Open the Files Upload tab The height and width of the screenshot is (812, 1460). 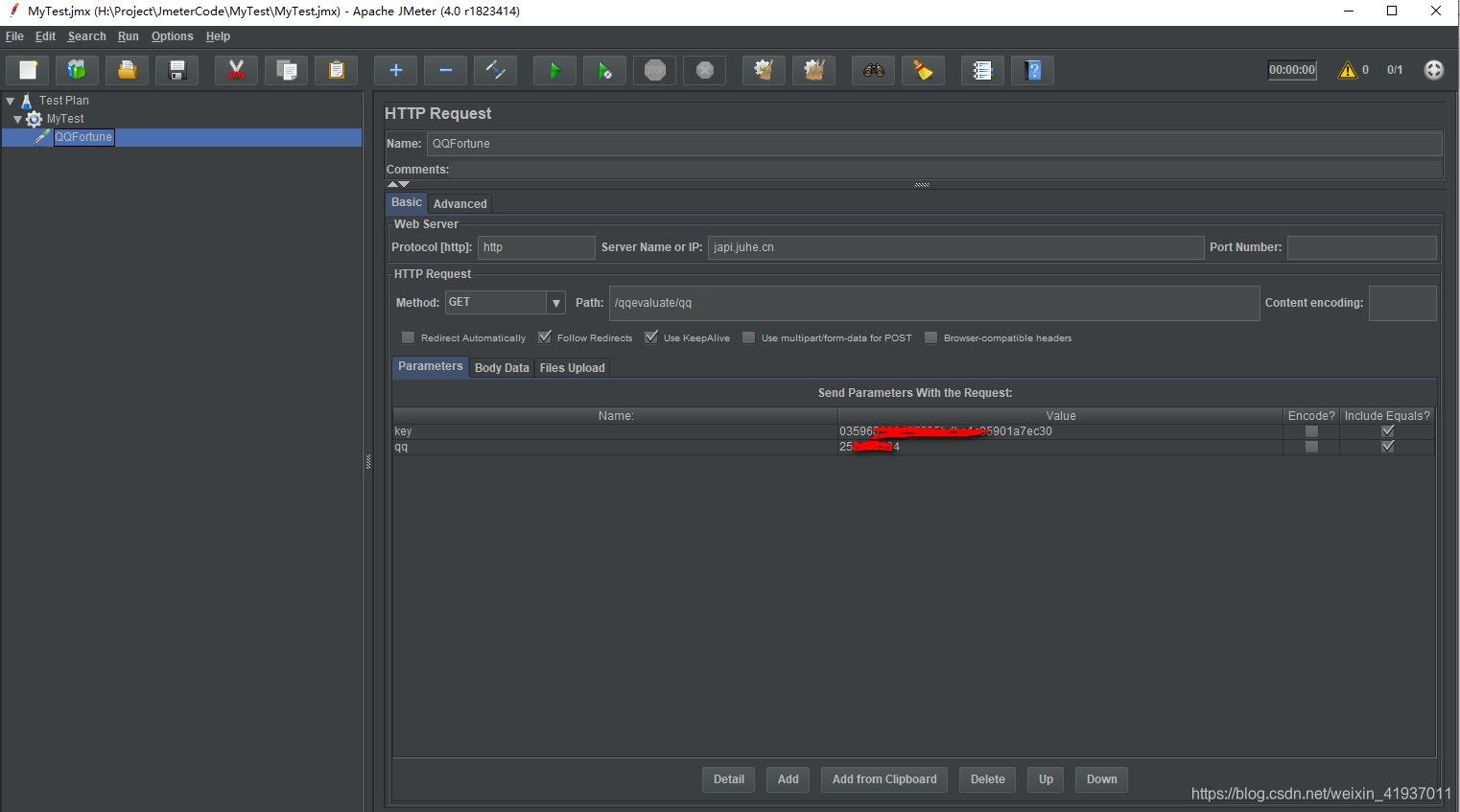[572, 368]
